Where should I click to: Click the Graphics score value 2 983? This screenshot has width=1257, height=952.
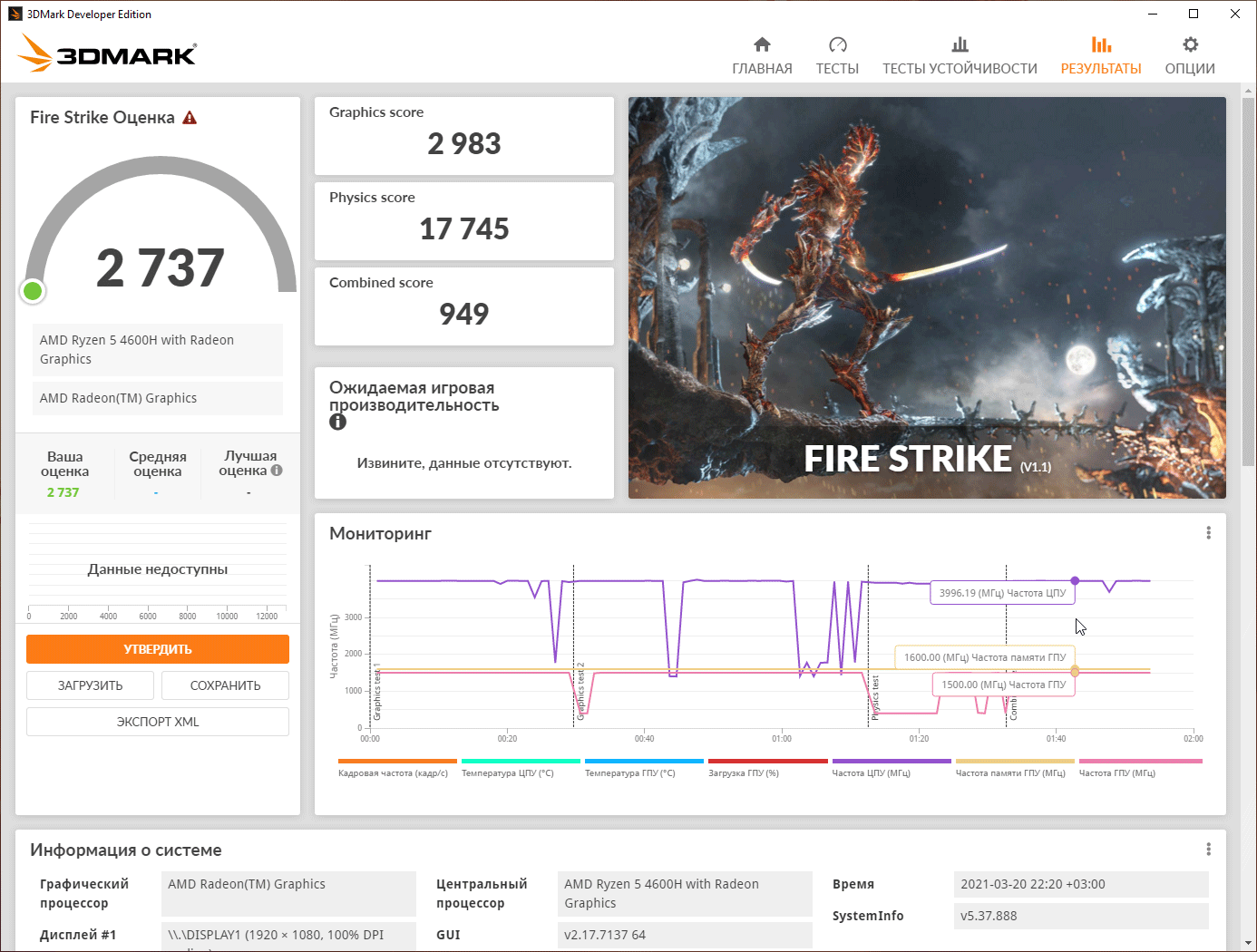pos(464,143)
